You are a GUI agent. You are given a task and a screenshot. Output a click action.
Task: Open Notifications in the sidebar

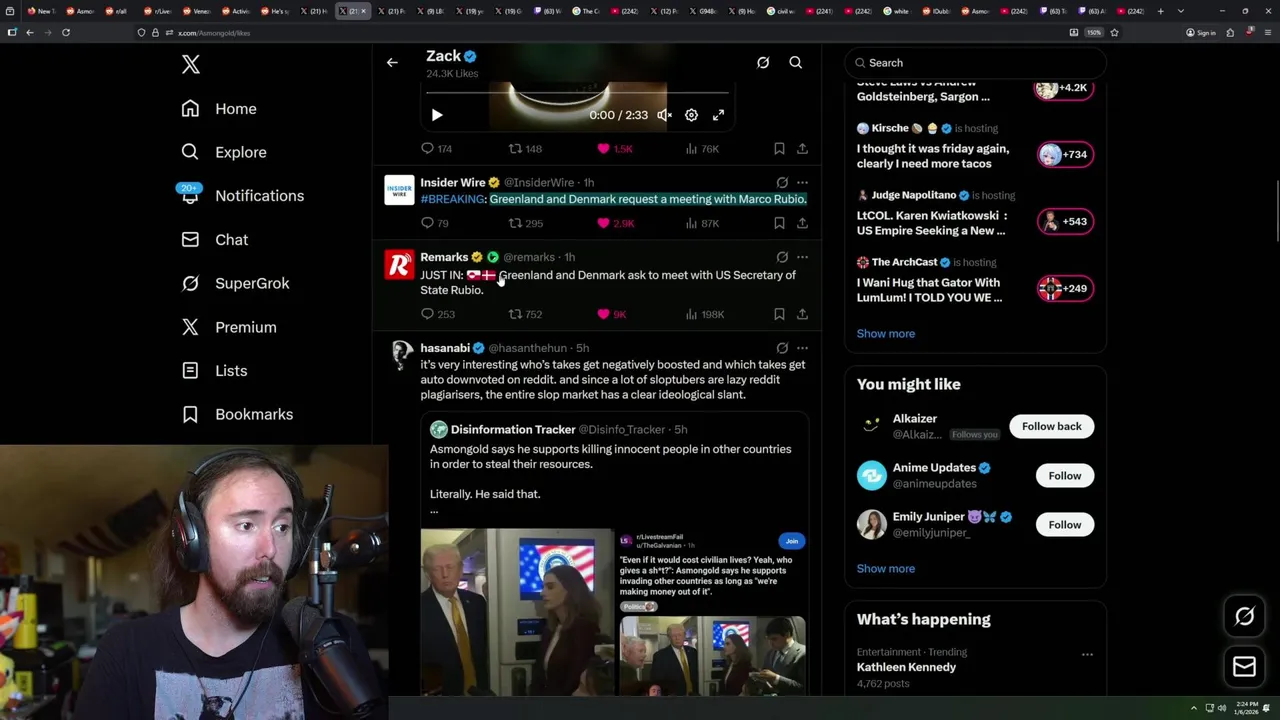[241, 196]
